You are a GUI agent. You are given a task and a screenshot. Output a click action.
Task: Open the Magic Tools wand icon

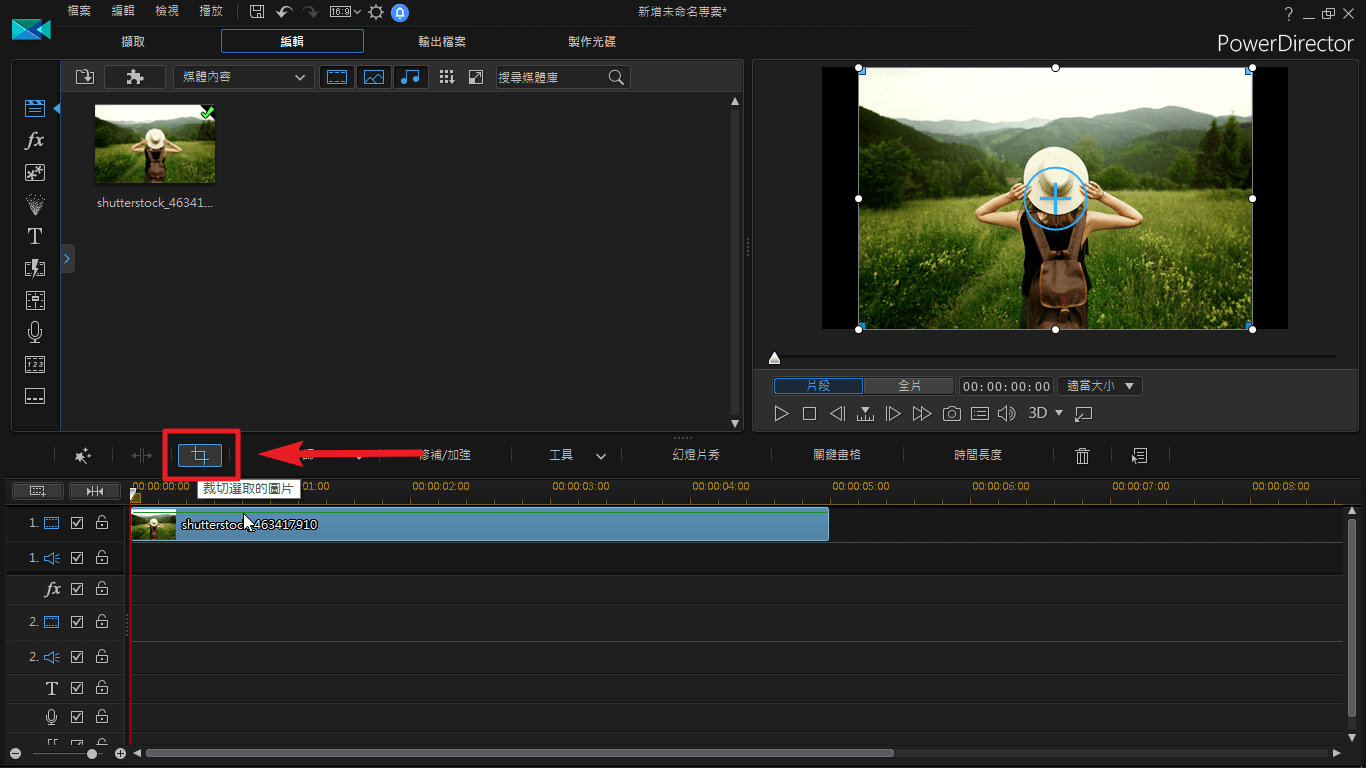click(83, 456)
